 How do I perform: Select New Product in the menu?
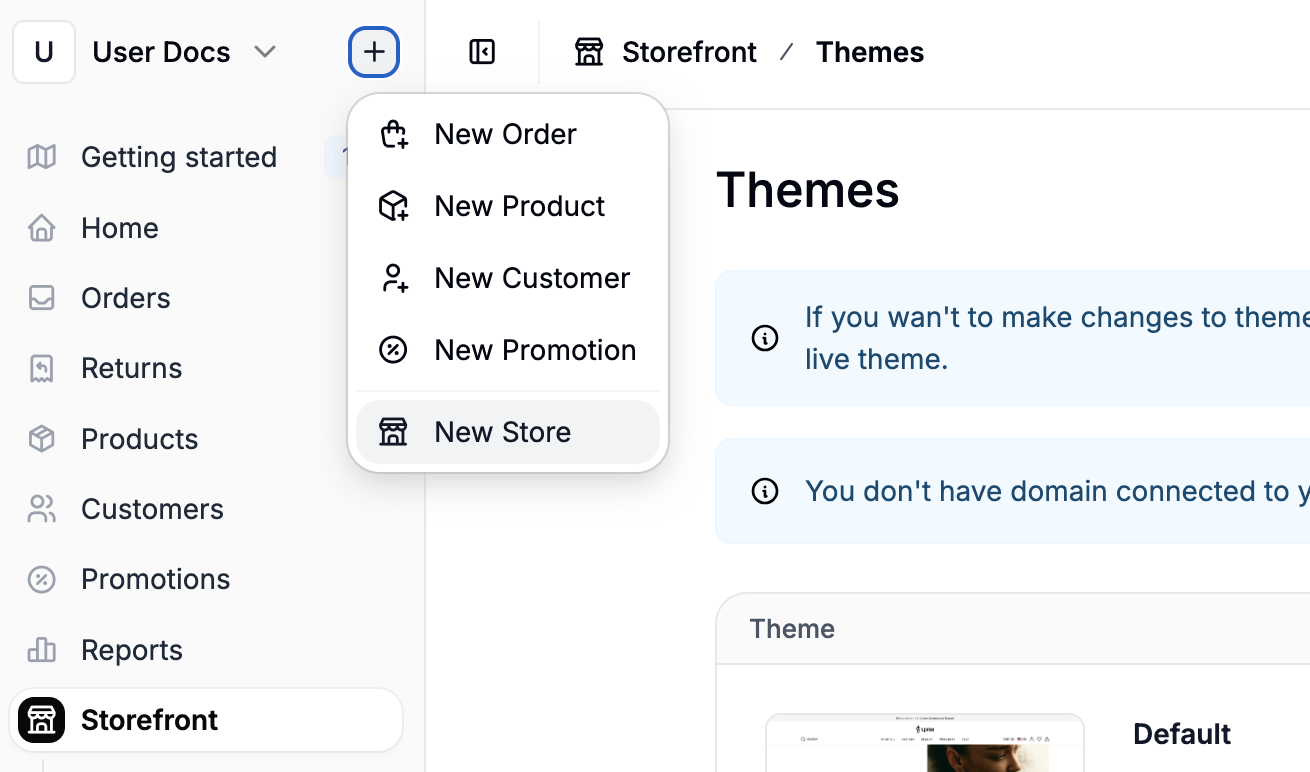tap(519, 206)
